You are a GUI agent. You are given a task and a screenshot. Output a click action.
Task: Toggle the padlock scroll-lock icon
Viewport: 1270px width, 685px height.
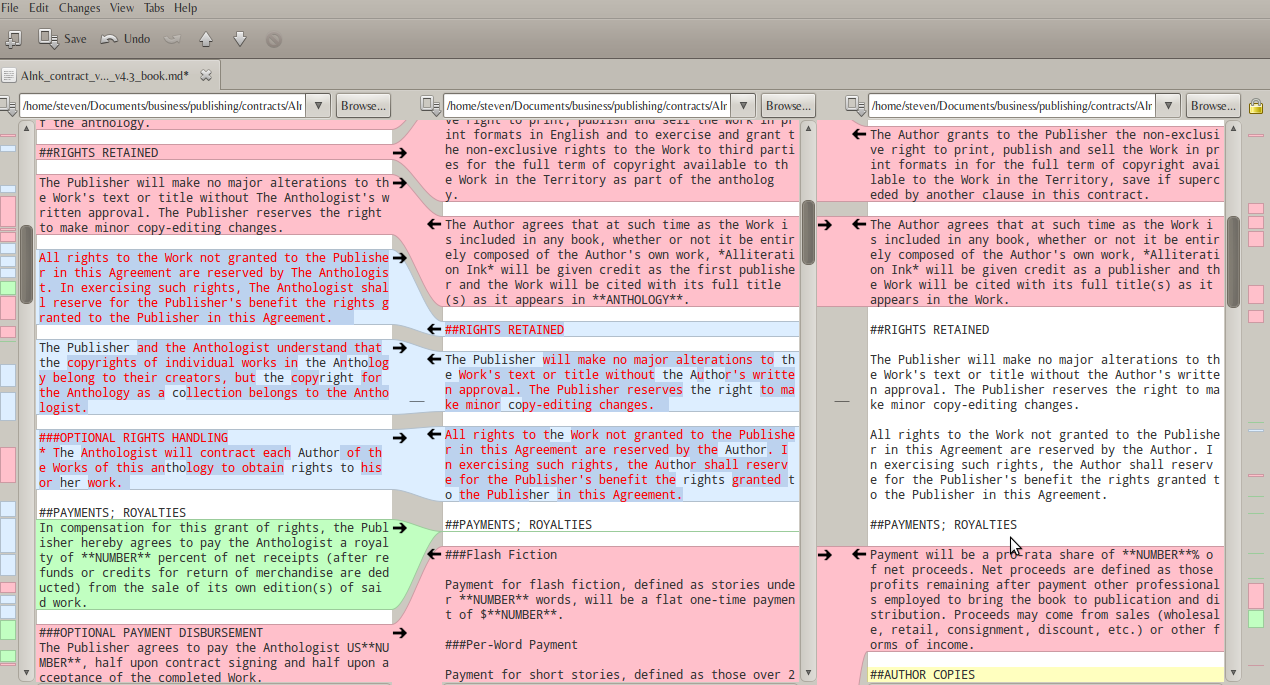point(1256,106)
